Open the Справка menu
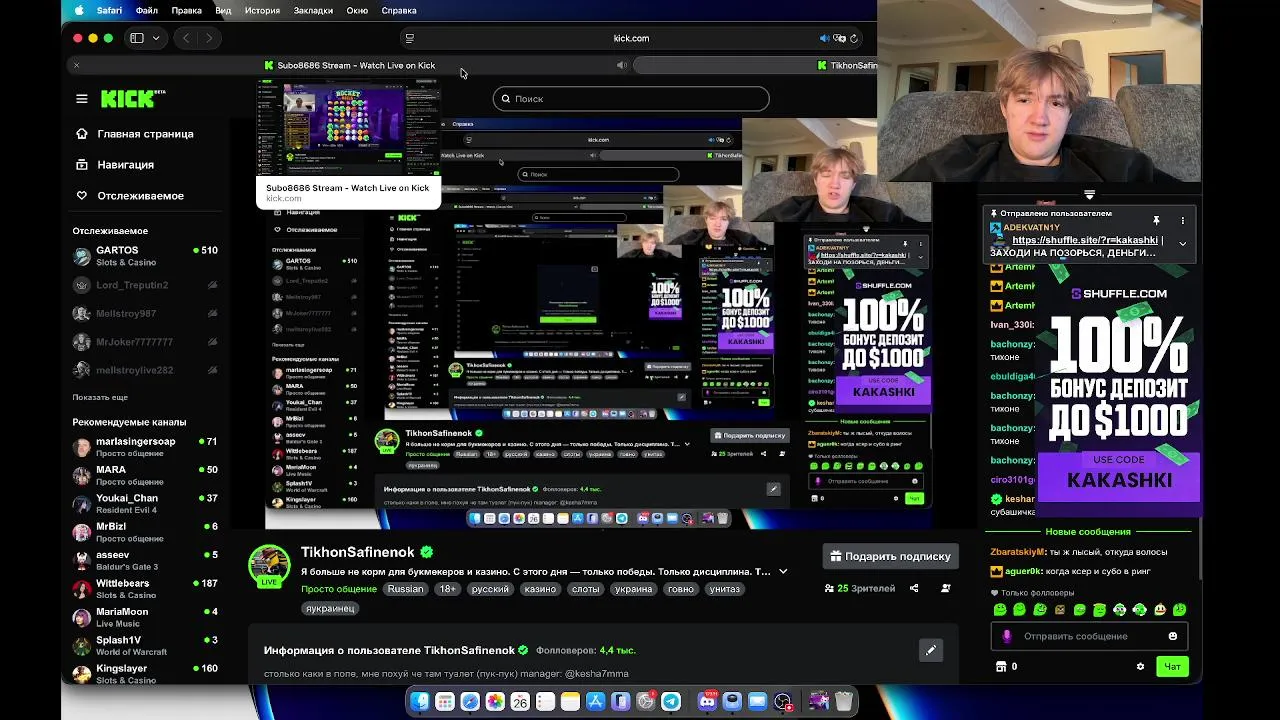The height and width of the screenshot is (720, 1280). [399, 10]
